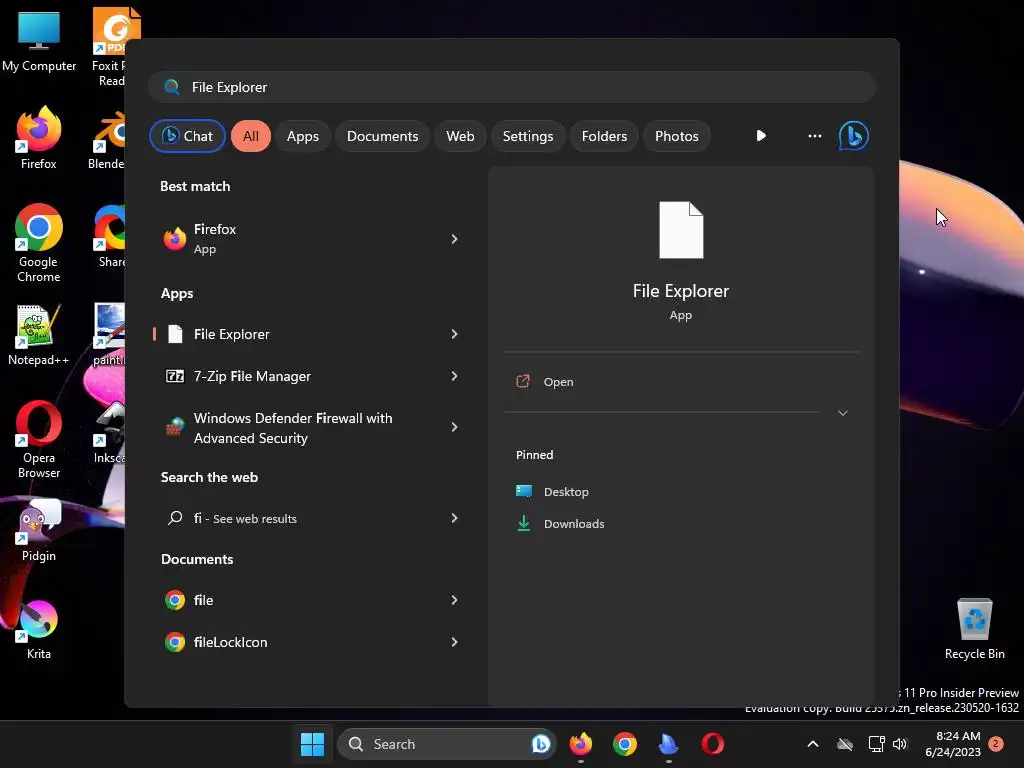Open Opera from the taskbar

click(712, 744)
